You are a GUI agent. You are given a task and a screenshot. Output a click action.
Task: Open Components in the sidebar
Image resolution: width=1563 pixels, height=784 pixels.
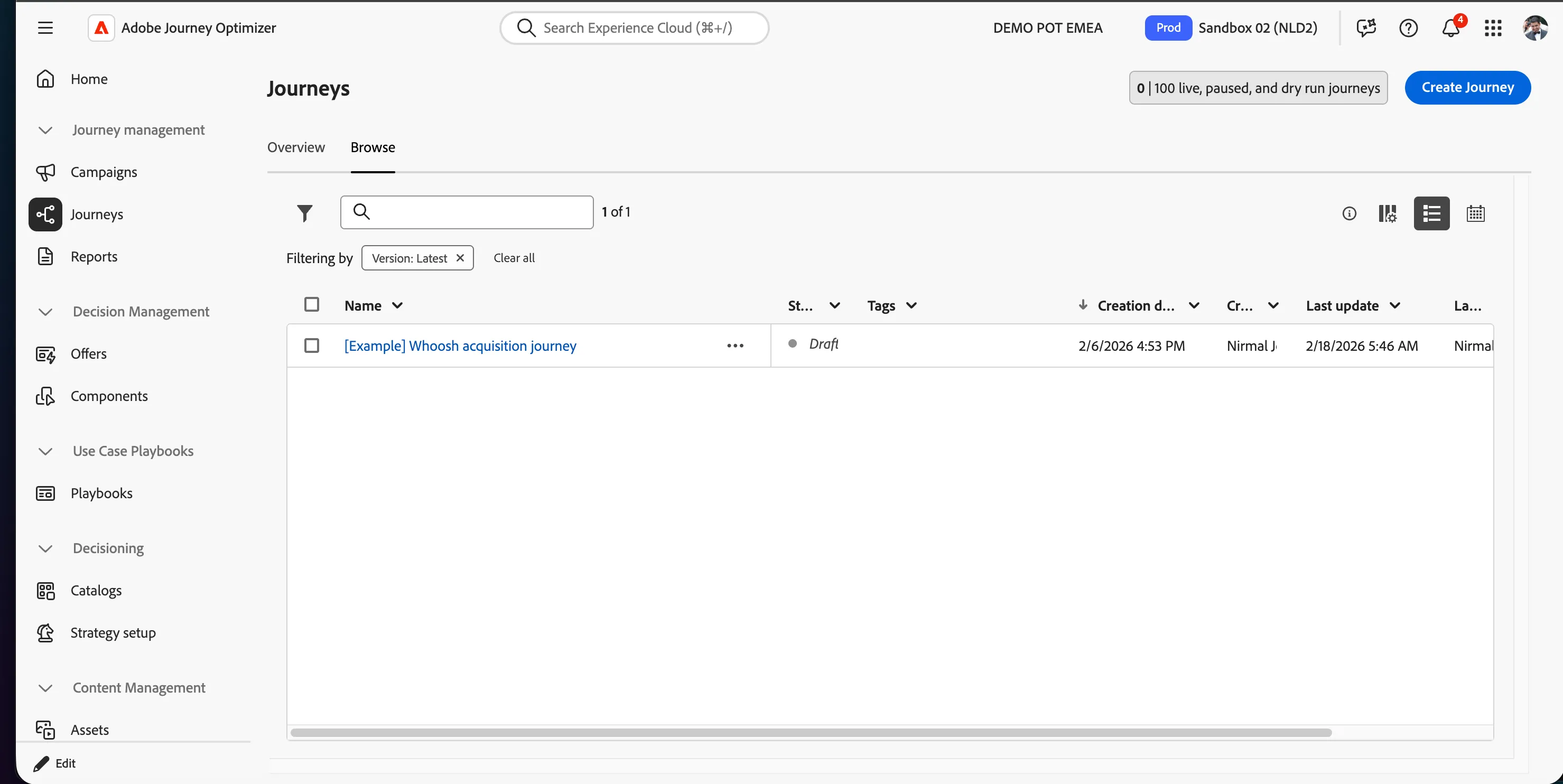109,396
